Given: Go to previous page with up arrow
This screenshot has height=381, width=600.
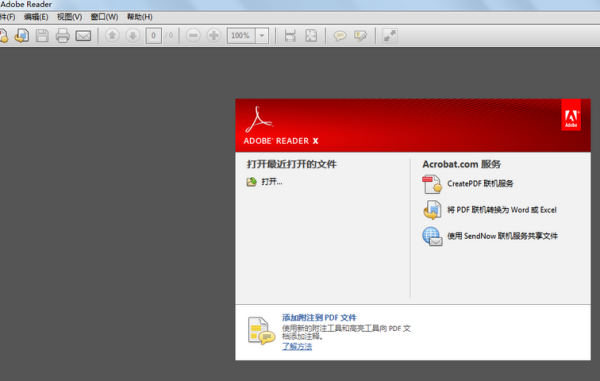Looking at the screenshot, I should click(112, 36).
